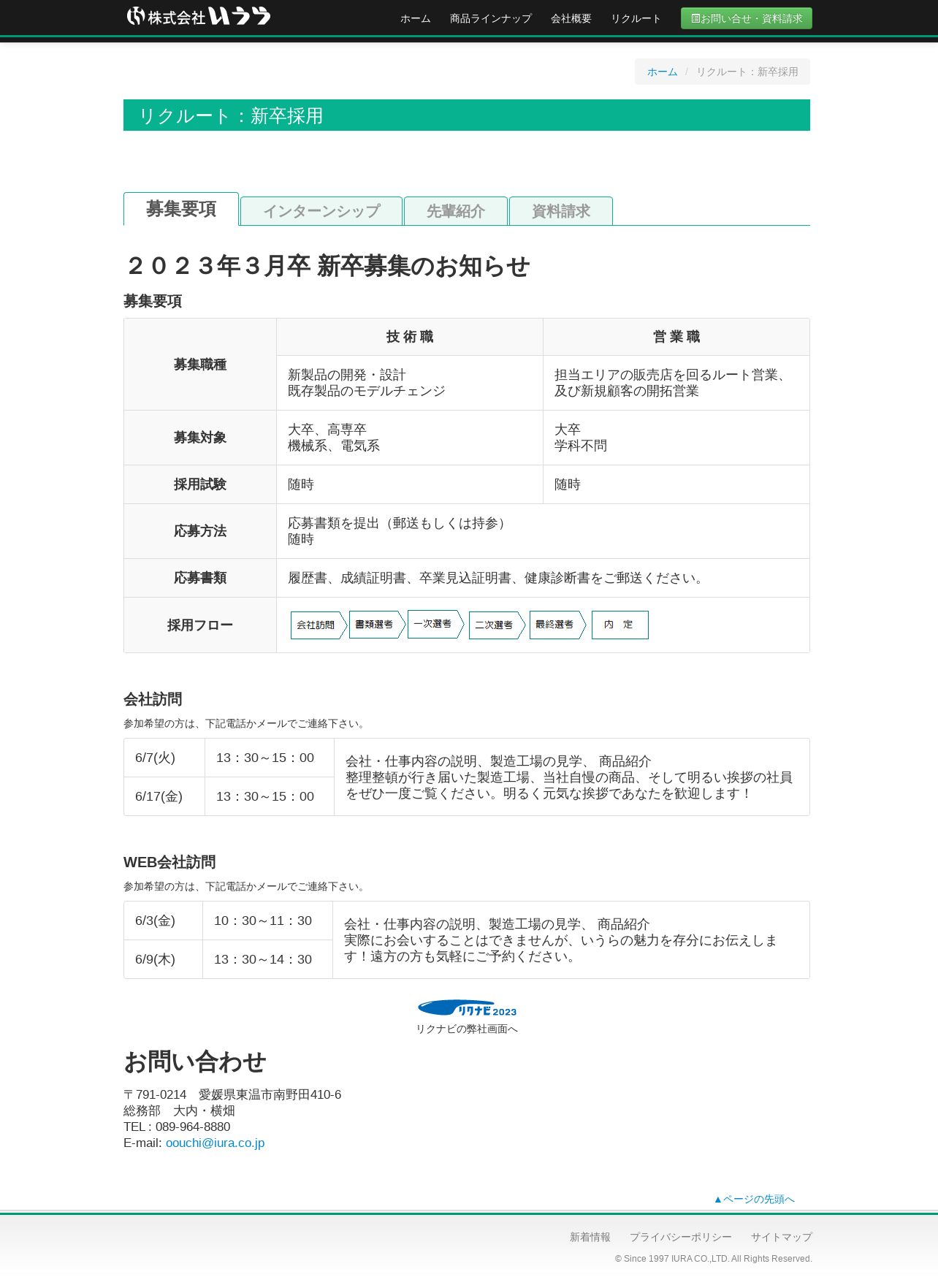The width and height of the screenshot is (938, 1288).
Task: Click the TEL : 089-964-8880 text
Action: tap(177, 1127)
